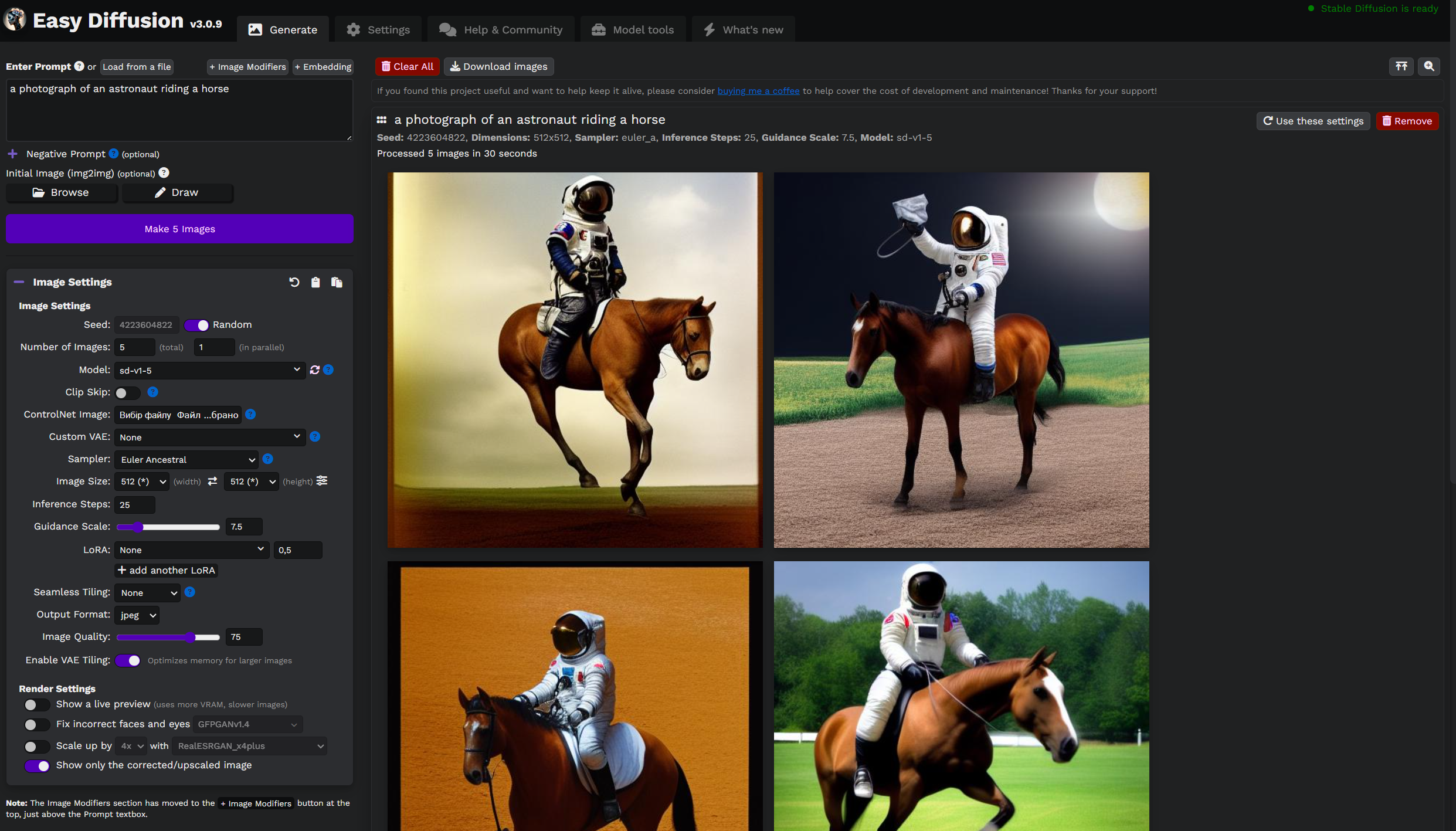Viewport: 1456px width, 831px height.
Task: Click the reset image settings icon
Action: (294, 282)
